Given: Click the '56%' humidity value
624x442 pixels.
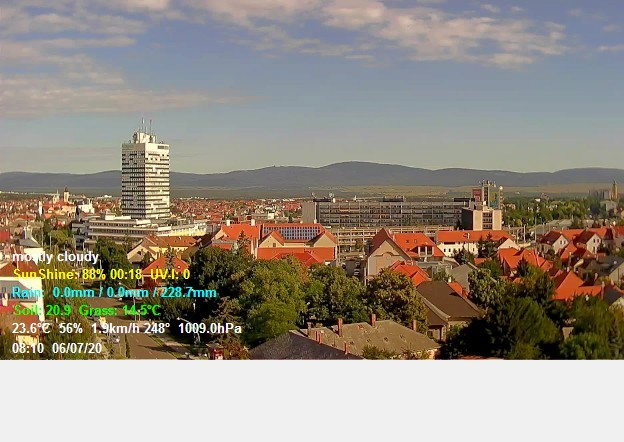Looking at the screenshot, I should 71,329.
